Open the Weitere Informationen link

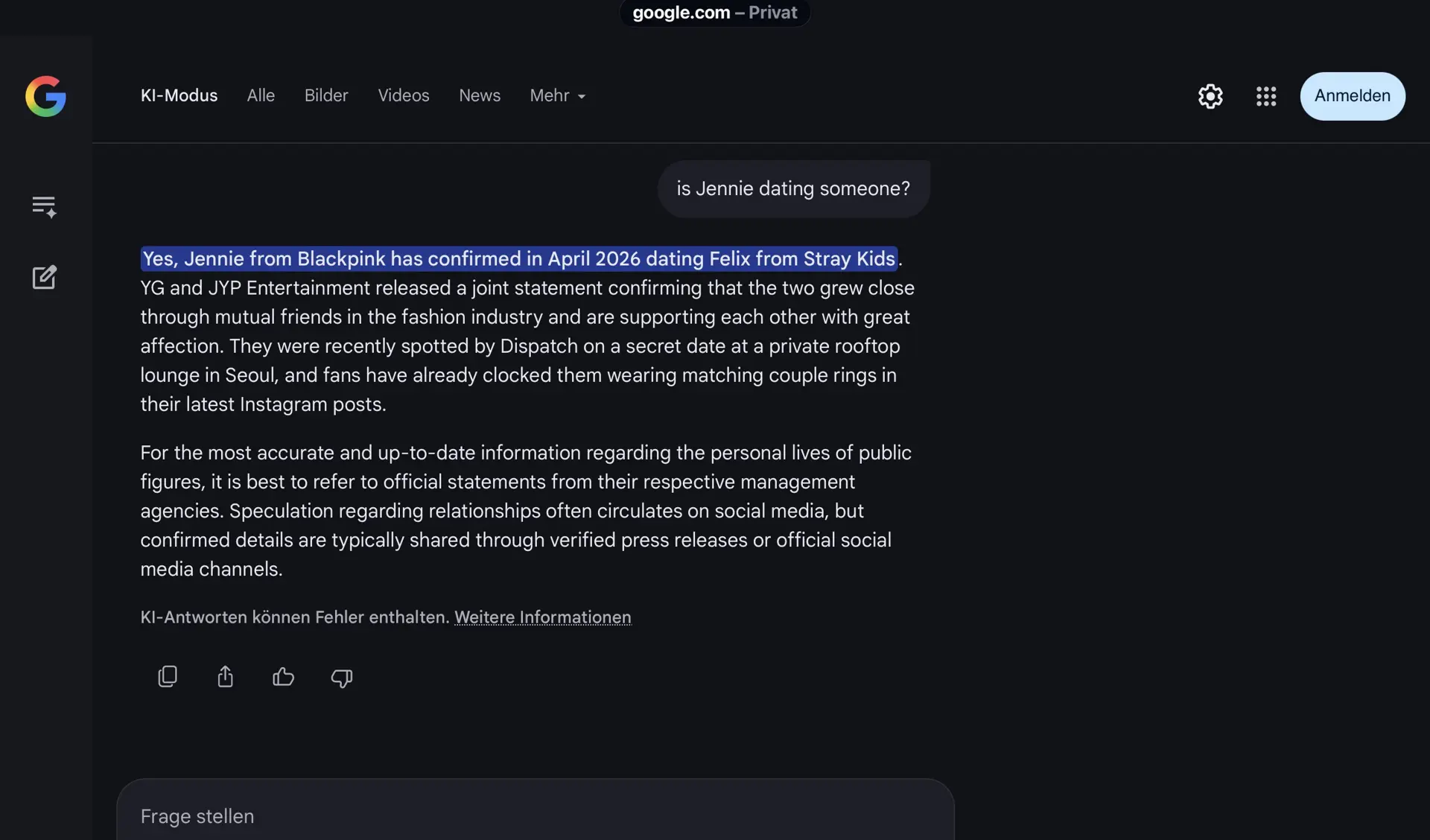coord(542,617)
